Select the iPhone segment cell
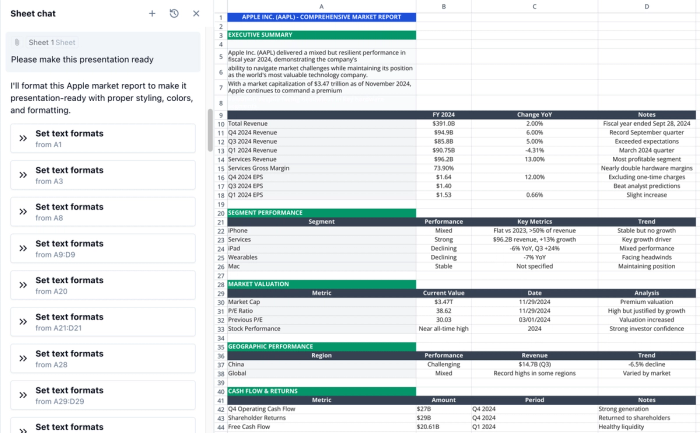Image resolution: width=700 pixels, height=433 pixels. click(x=321, y=231)
